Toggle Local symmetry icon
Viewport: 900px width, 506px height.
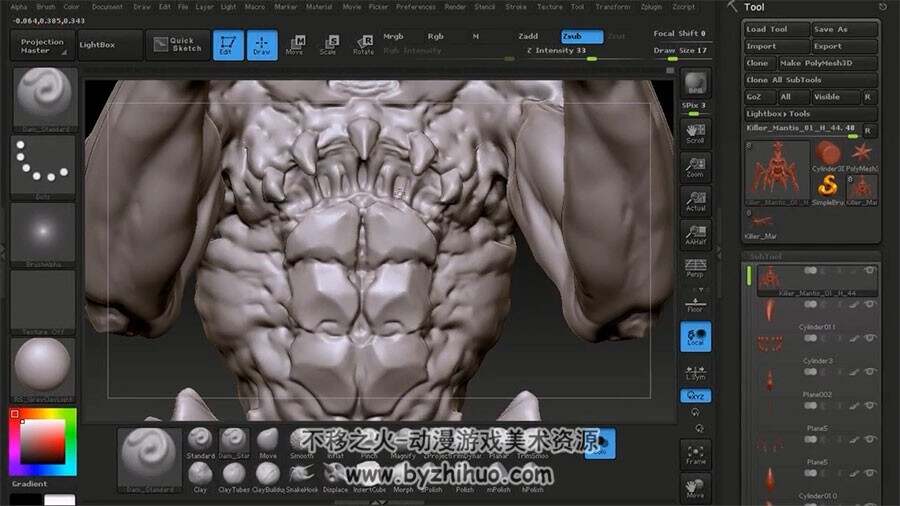click(695, 336)
